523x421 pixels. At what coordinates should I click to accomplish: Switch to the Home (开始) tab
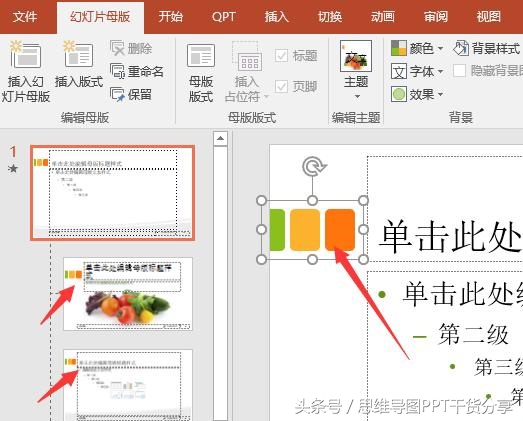(x=170, y=17)
